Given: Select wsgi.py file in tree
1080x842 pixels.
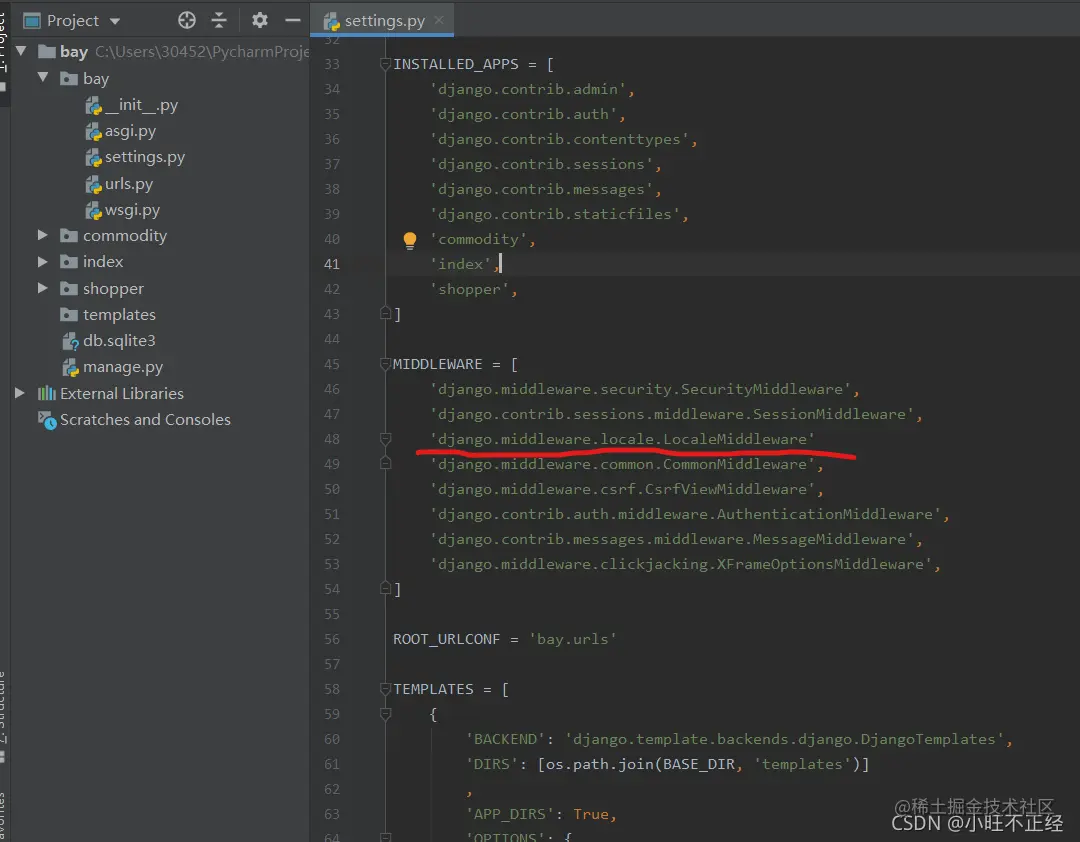Looking at the screenshot, I should (132, 210).
